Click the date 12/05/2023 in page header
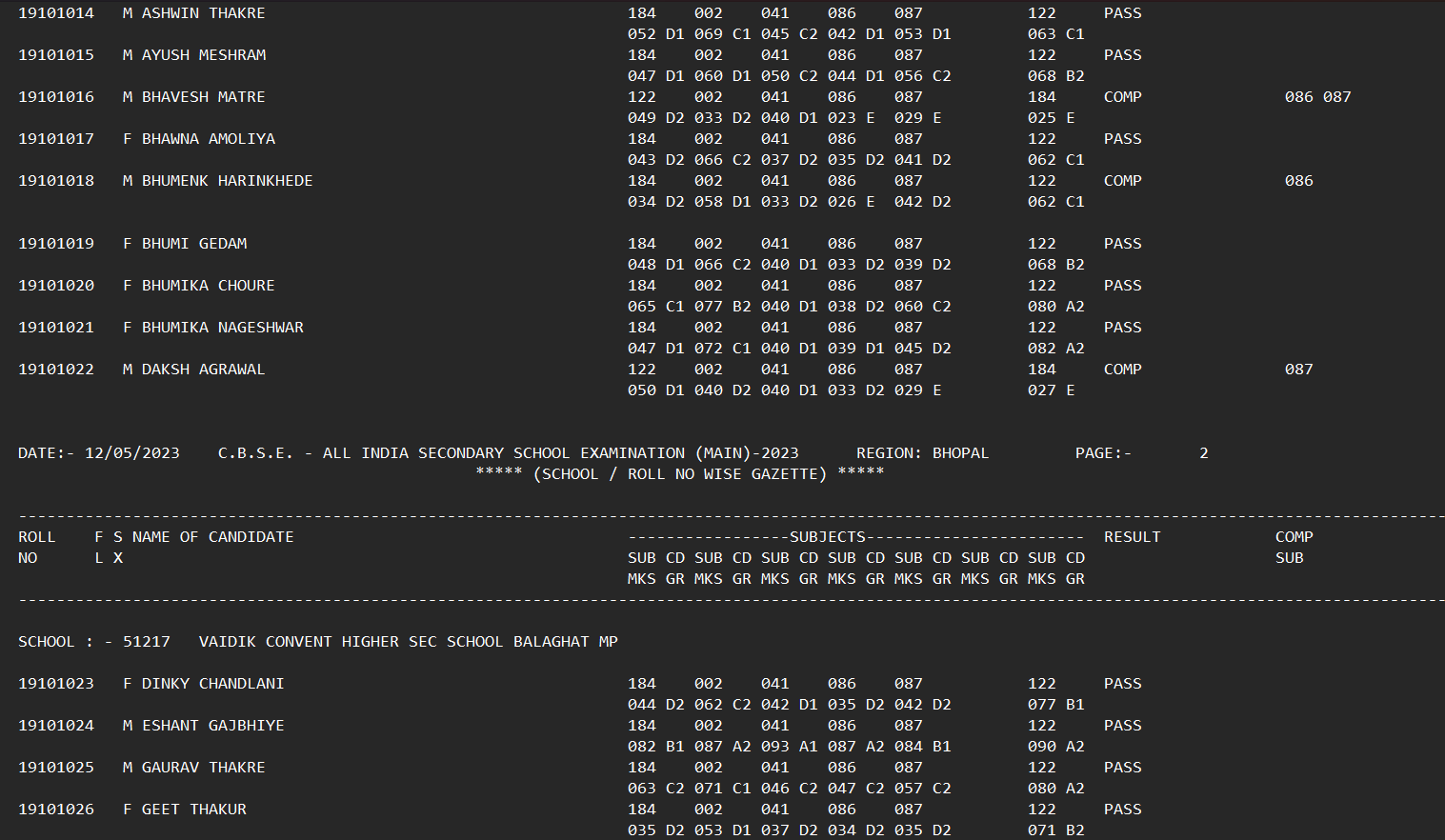Screen dimensions: 1445x840 [x=131, y=453]
